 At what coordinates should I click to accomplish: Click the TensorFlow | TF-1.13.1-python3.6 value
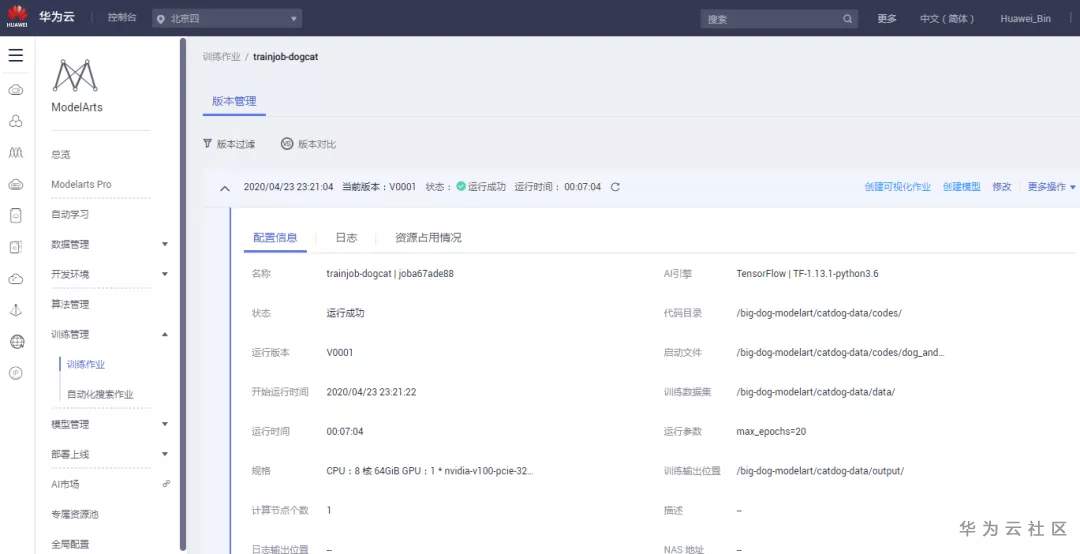[807, 274]
